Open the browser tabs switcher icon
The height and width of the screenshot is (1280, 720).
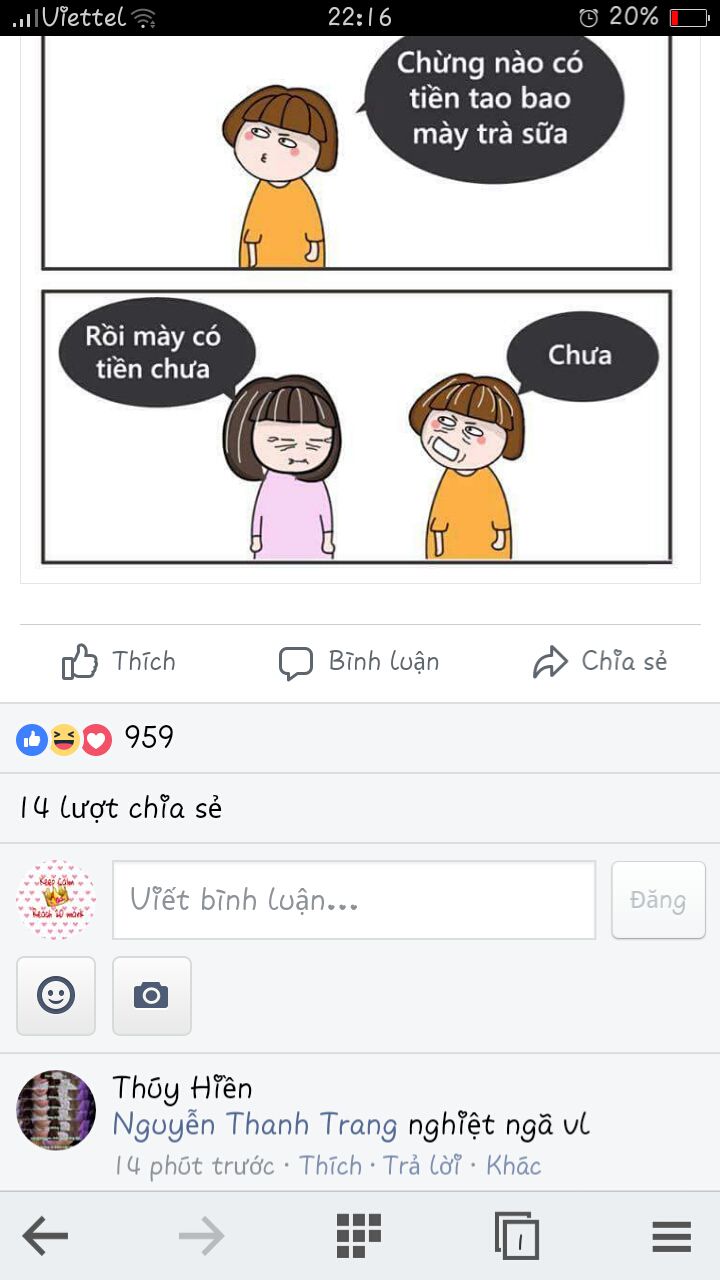516,1237
